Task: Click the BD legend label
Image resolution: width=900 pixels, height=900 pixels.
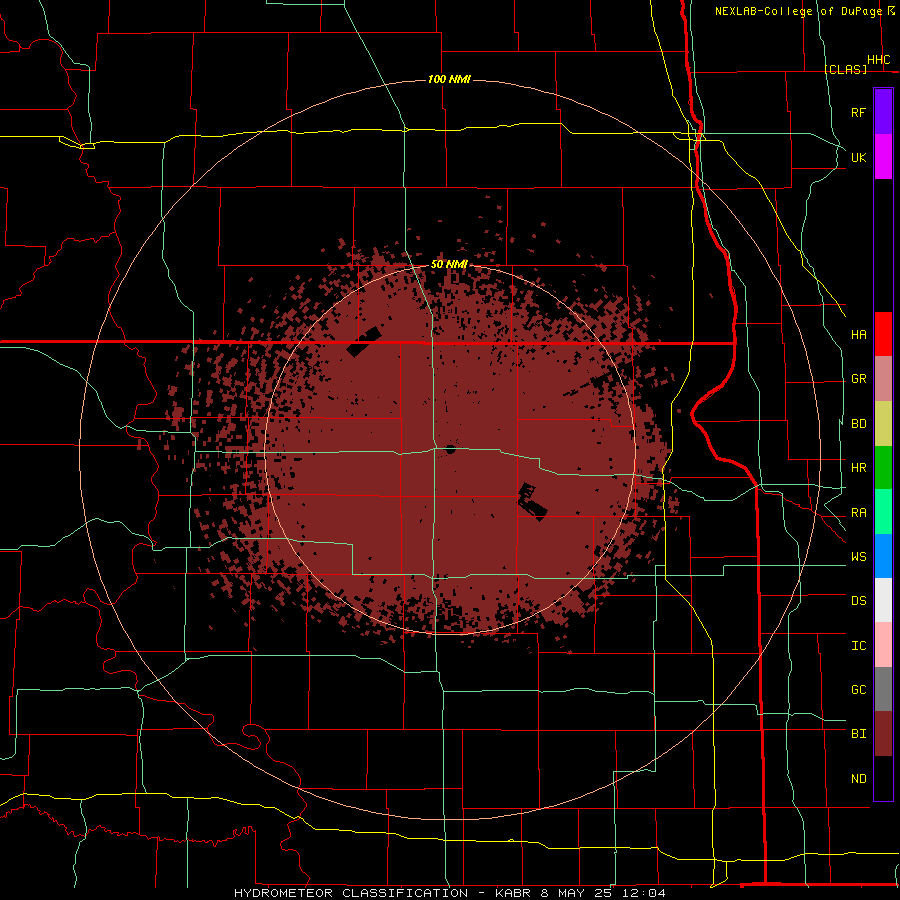Action: pos(858,424)
